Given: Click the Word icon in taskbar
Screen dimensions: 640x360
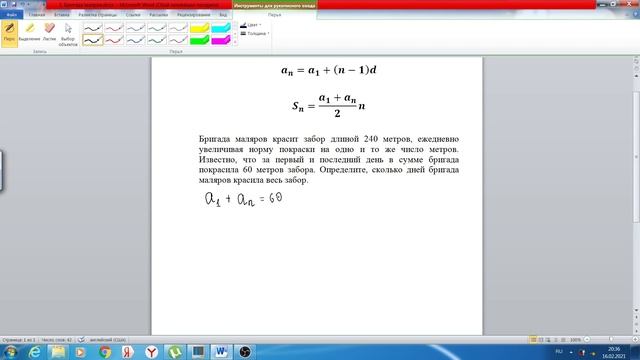Looking at the screenshot, I should [221, 352].
